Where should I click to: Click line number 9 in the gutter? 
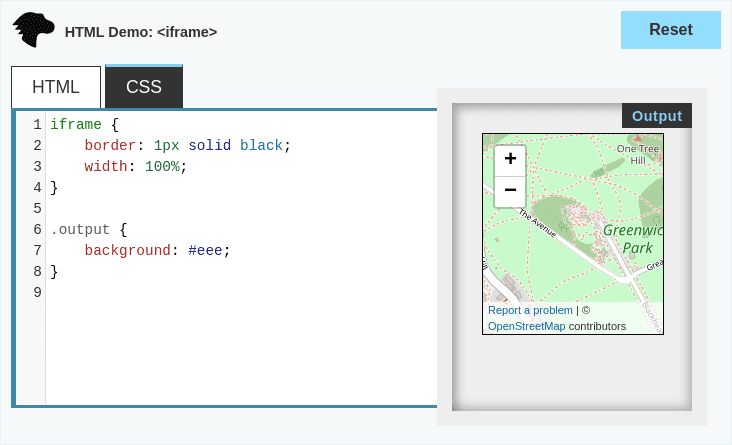pyautogui.click(x=37, y=293)
